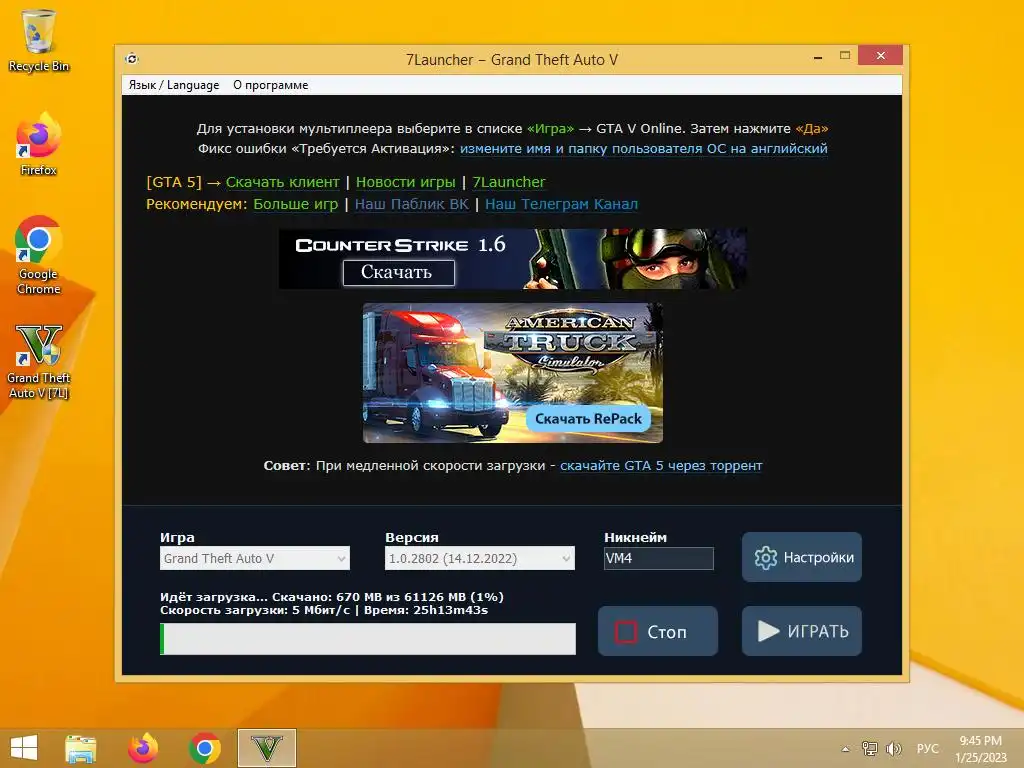Open the taskbar clock showing 9:45 PM
Screen dimensions: 1024x768
click(980, 749)
